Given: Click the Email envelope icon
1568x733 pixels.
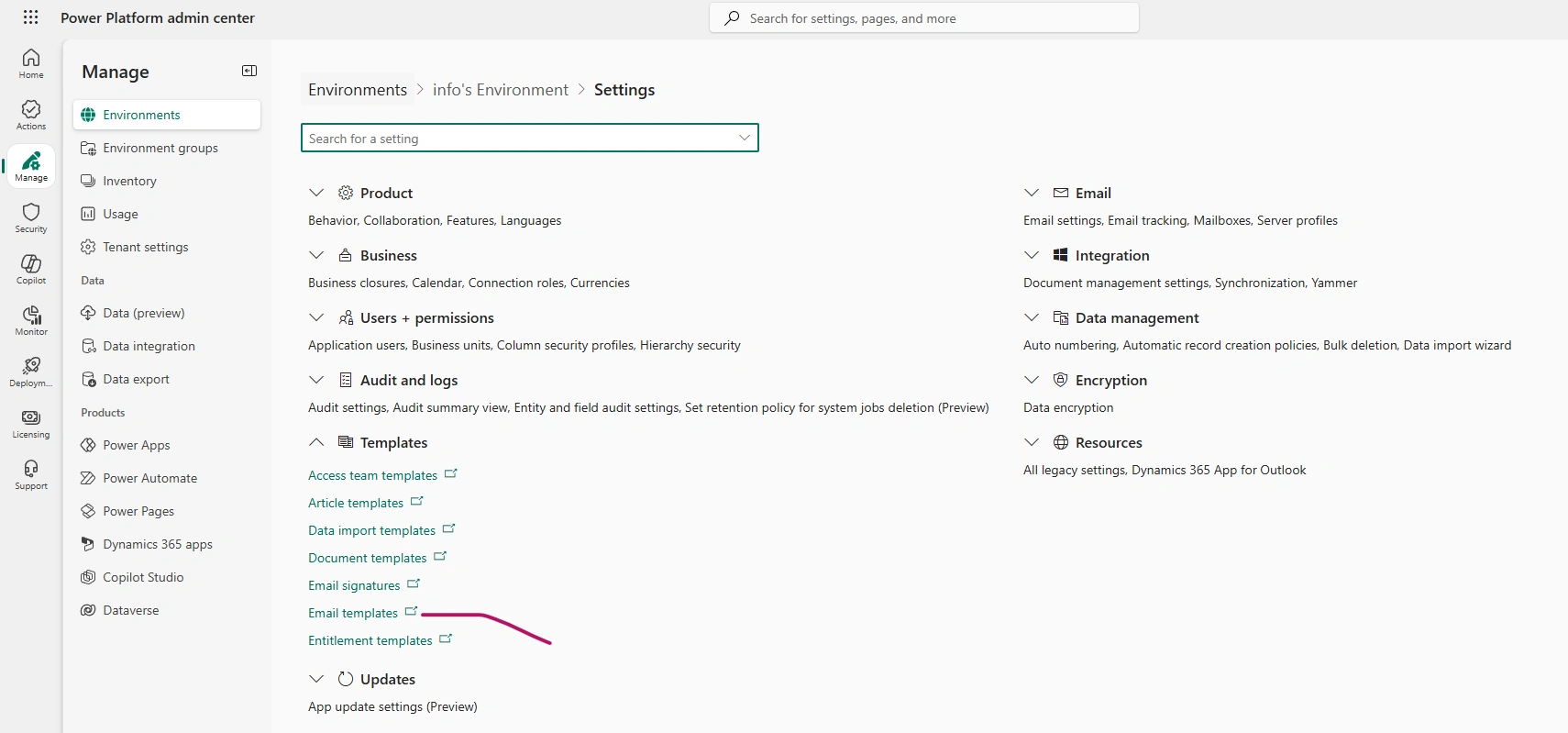Looking at the screenshot, I should 1061,193.
